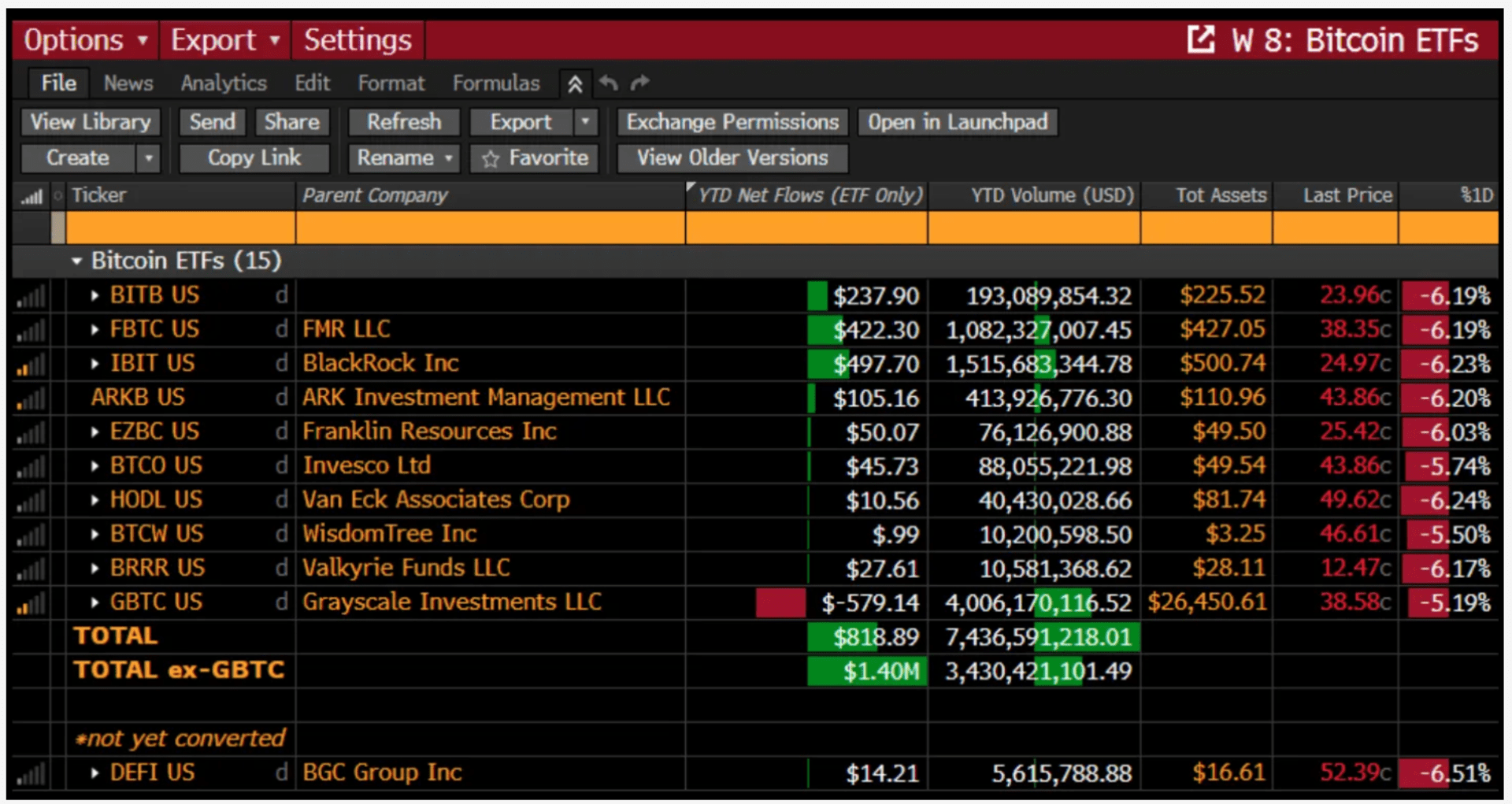Open the Export dropdown in the red bar
The image size is (1512, 804).
226,40
